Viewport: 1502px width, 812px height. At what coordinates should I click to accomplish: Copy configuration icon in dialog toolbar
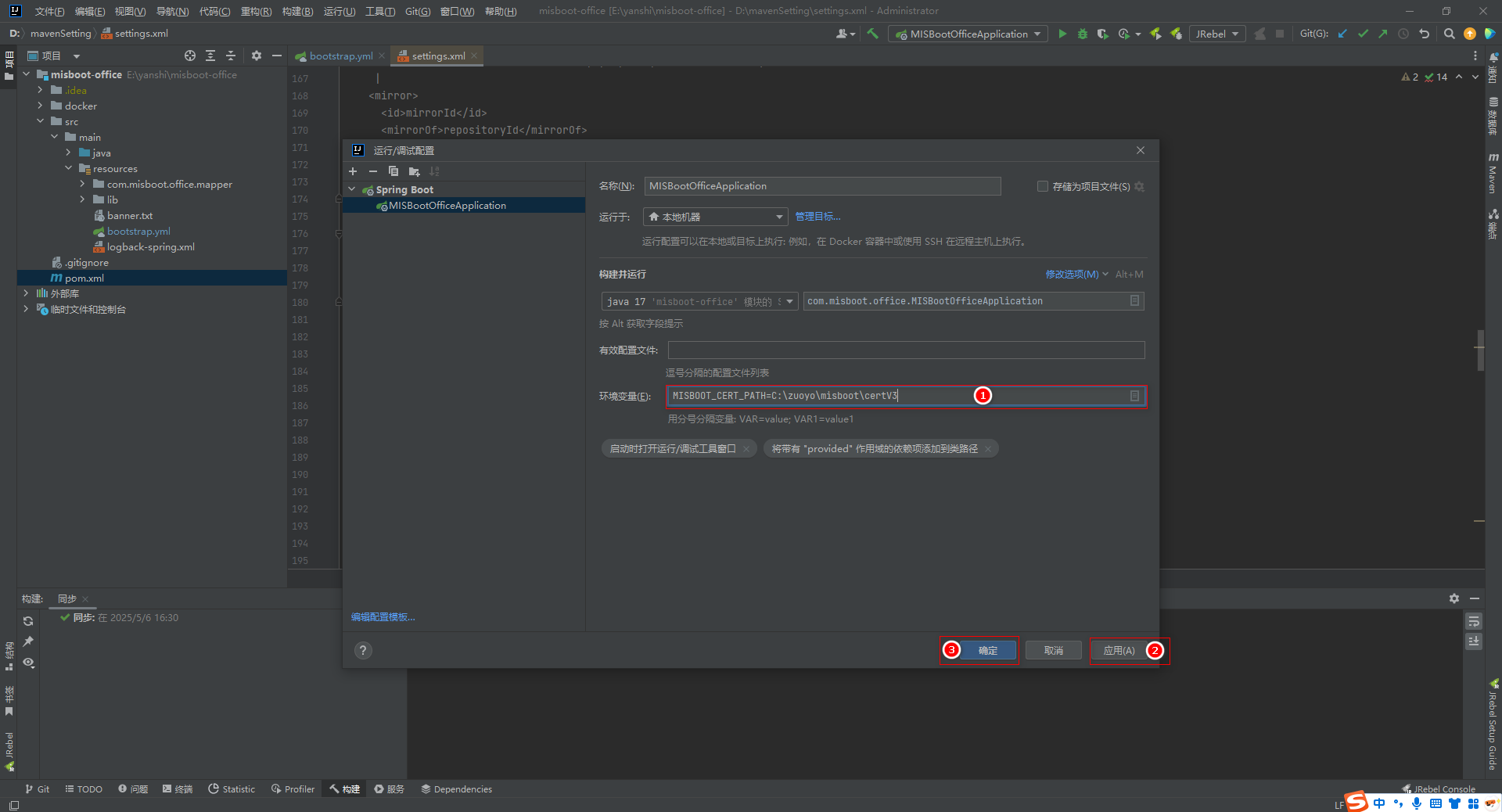[393, 171]
